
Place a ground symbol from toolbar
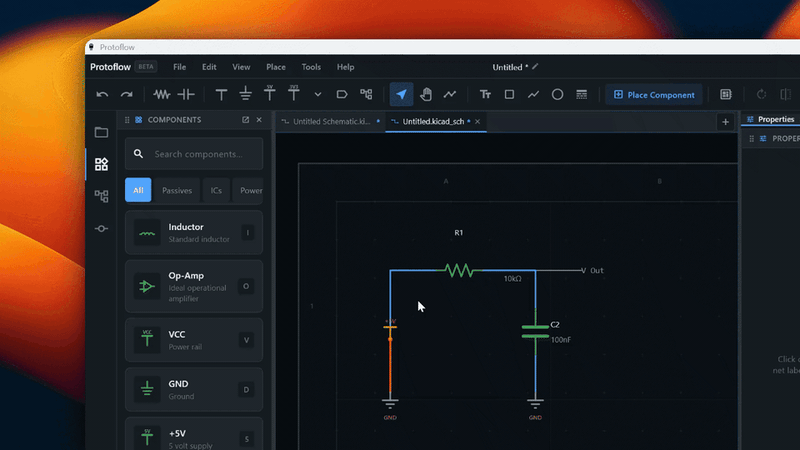[245, 94]
